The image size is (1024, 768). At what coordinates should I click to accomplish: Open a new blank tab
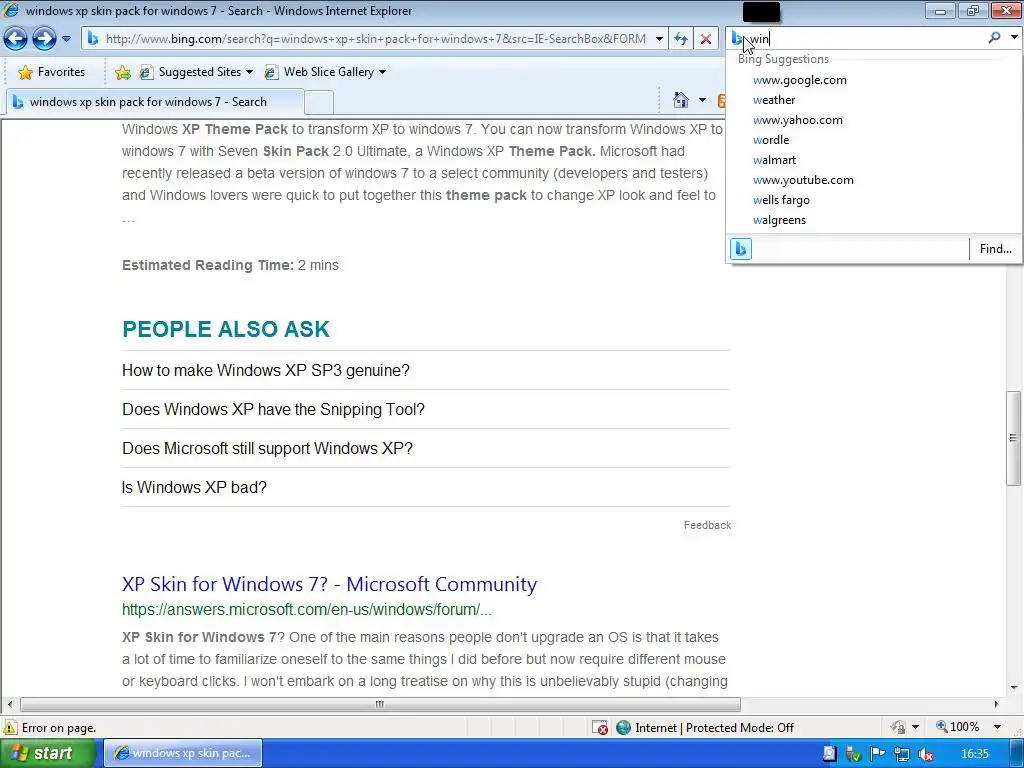point(319,102)
